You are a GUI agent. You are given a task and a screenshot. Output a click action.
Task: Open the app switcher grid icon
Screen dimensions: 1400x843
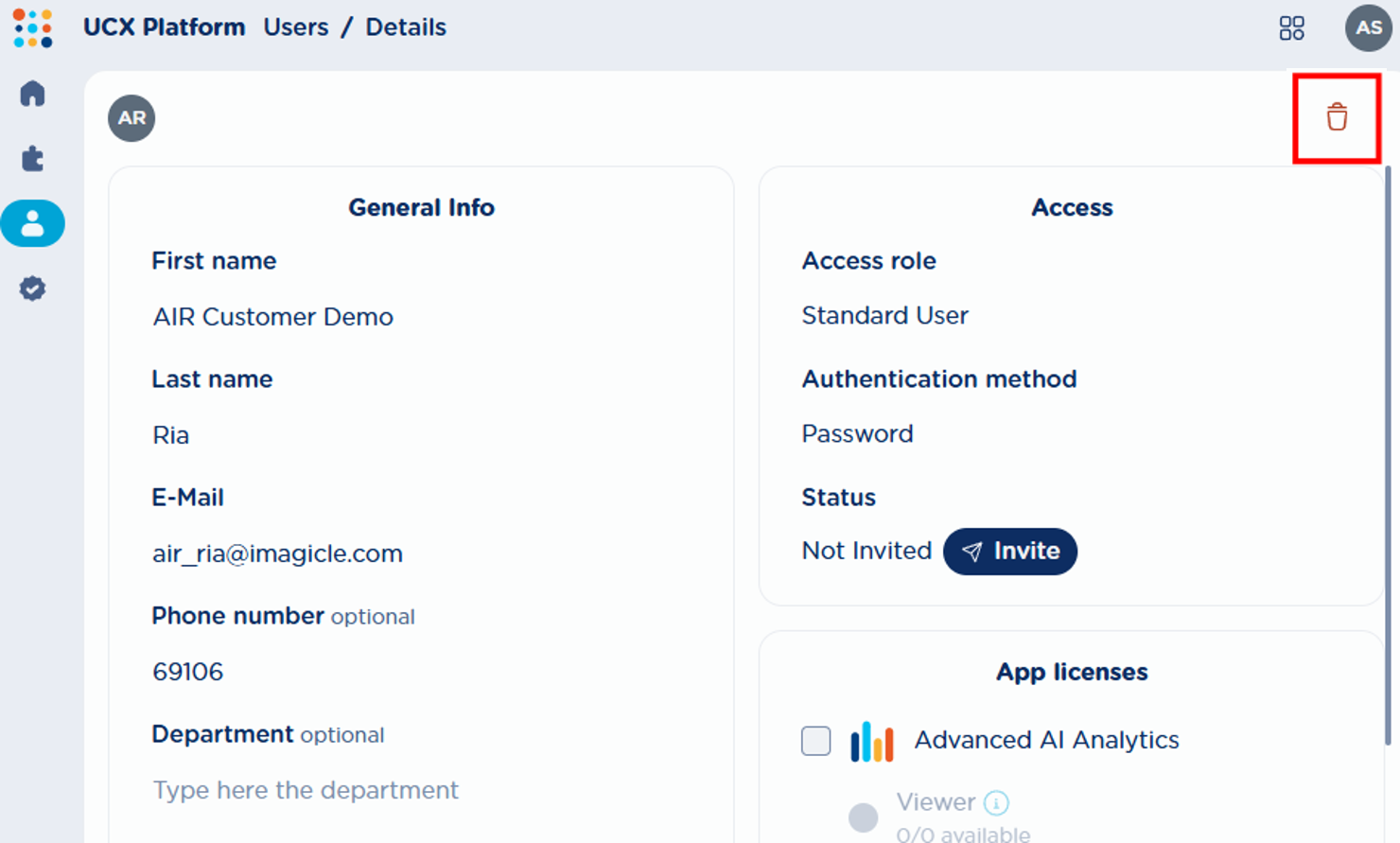pyautogui.click(x=1291, y=28)
